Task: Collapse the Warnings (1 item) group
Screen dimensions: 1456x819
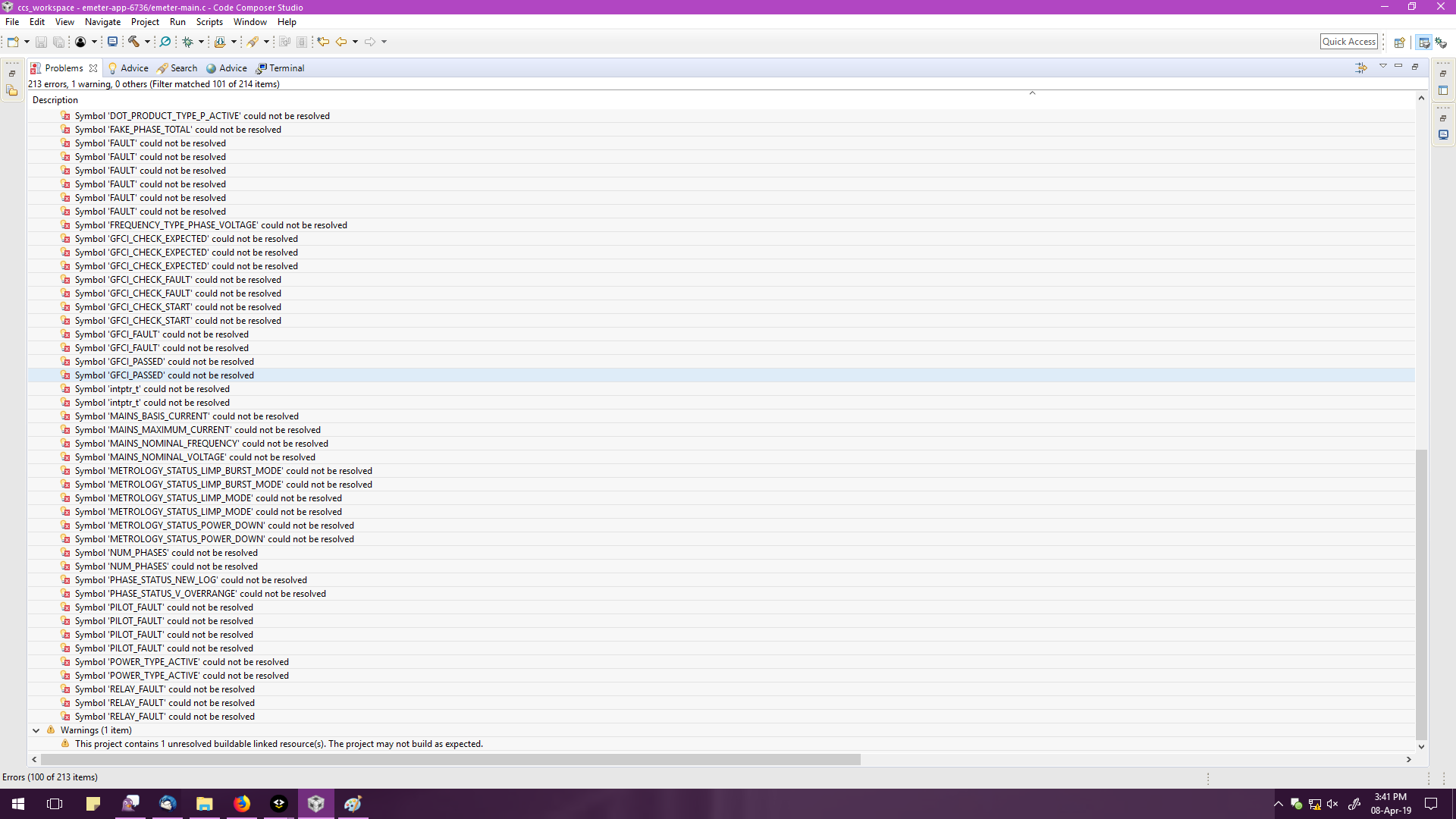Action: [x=36, y=730]
